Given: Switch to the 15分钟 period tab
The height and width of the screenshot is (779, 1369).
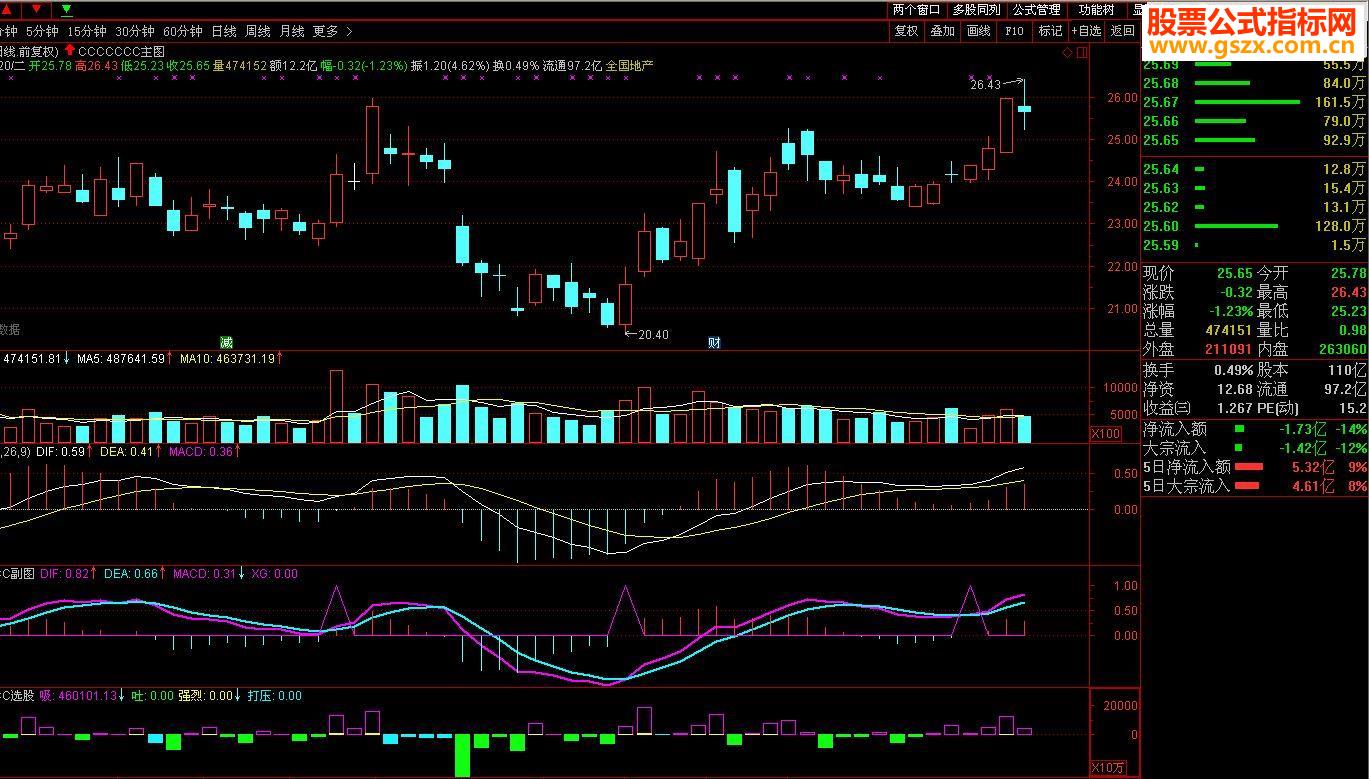Looking at the screenshot, I should coord(87,31).
